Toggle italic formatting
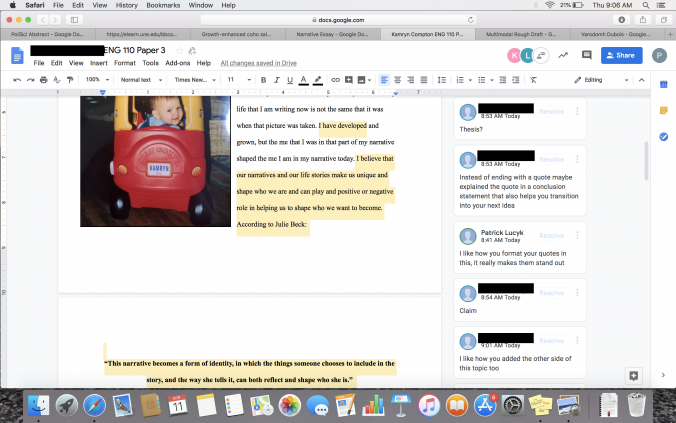This screenshot has height=423, width=676. coord(277,80)
